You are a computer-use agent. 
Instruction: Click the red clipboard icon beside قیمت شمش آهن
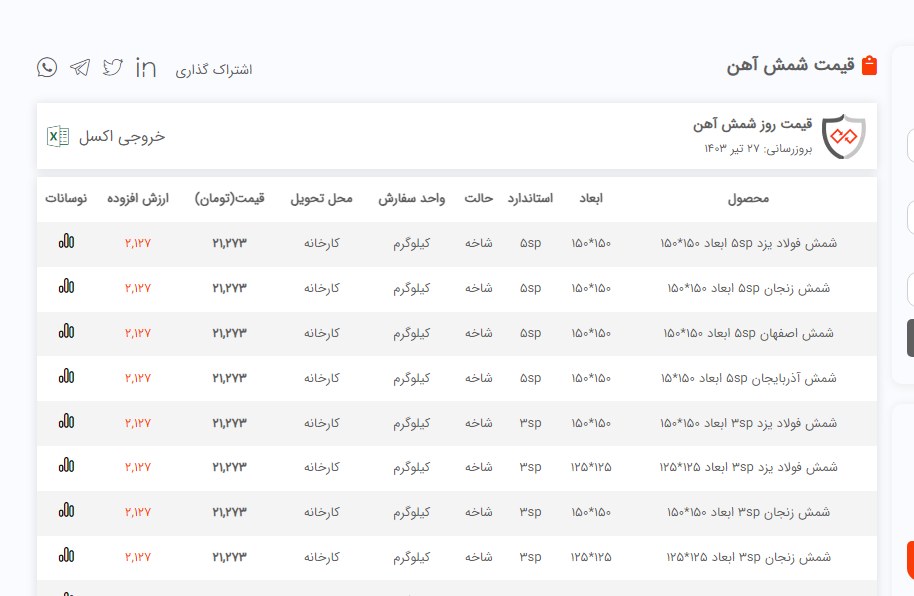tap(869, 66)
